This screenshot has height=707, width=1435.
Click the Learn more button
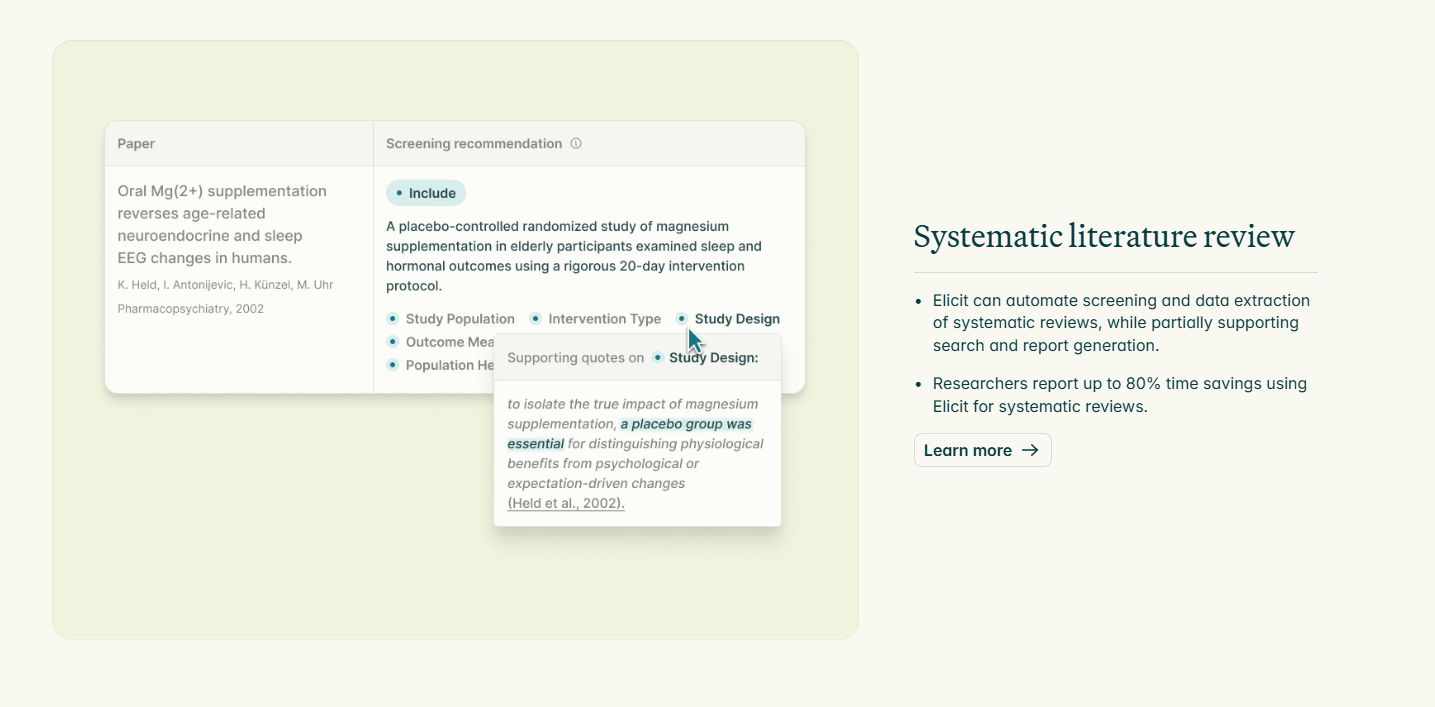pyautogui.click(x=982, y=450)
